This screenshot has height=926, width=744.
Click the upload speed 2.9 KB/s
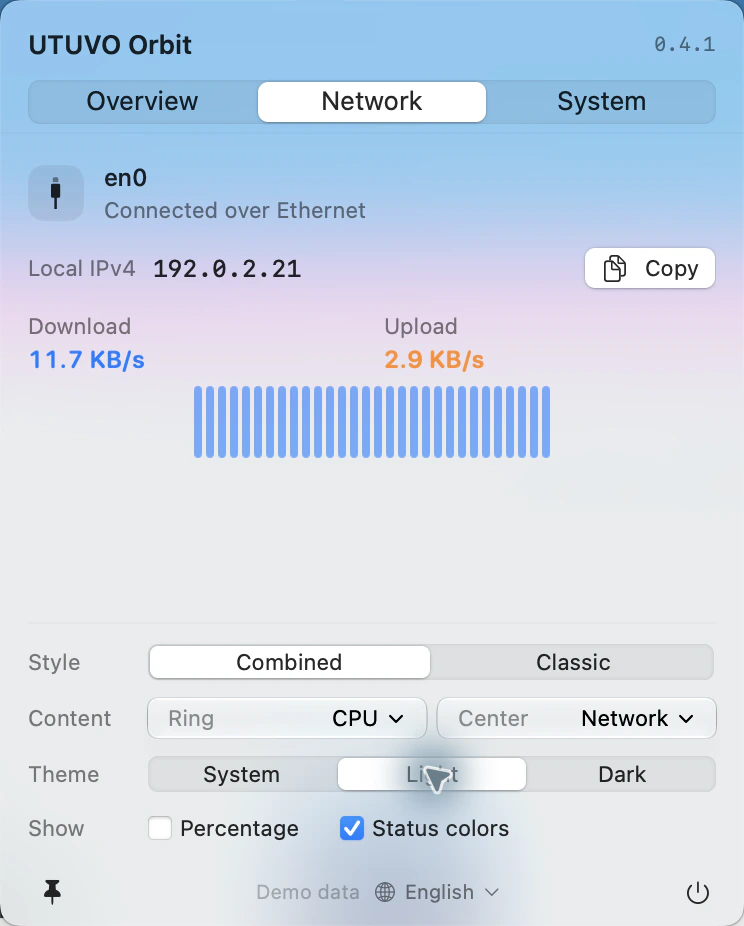[434, 360]
